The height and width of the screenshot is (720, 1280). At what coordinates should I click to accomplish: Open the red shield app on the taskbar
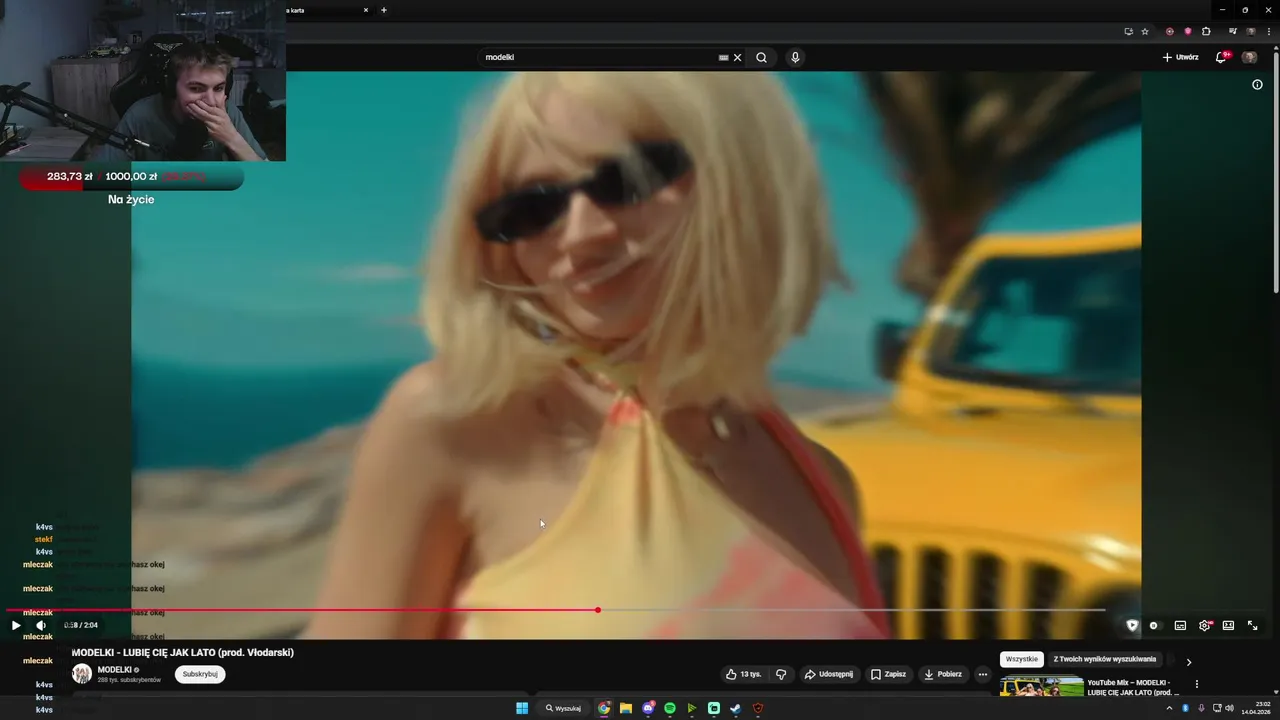758,708
